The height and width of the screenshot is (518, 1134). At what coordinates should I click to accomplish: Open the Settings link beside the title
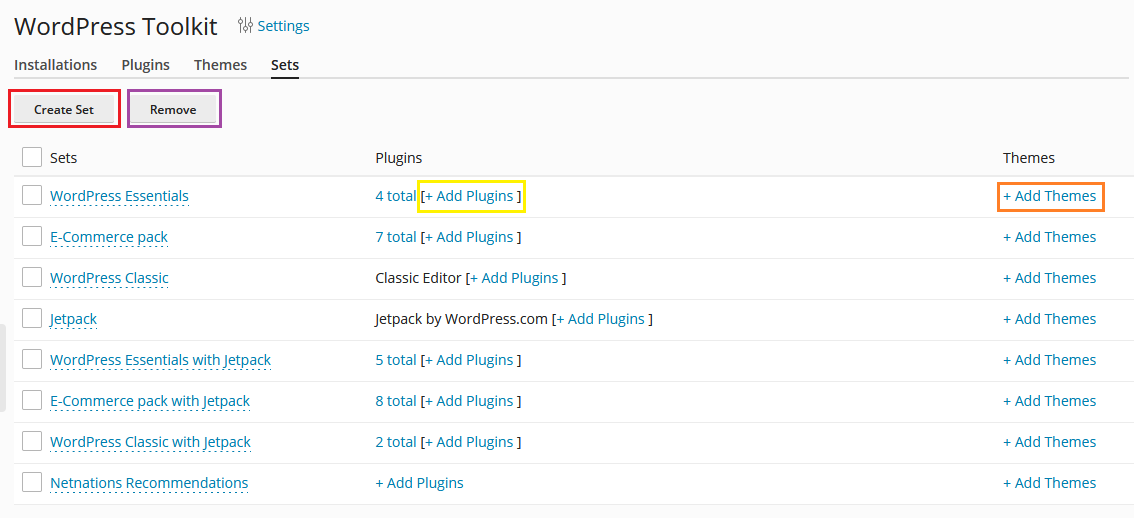click(284, 26)
